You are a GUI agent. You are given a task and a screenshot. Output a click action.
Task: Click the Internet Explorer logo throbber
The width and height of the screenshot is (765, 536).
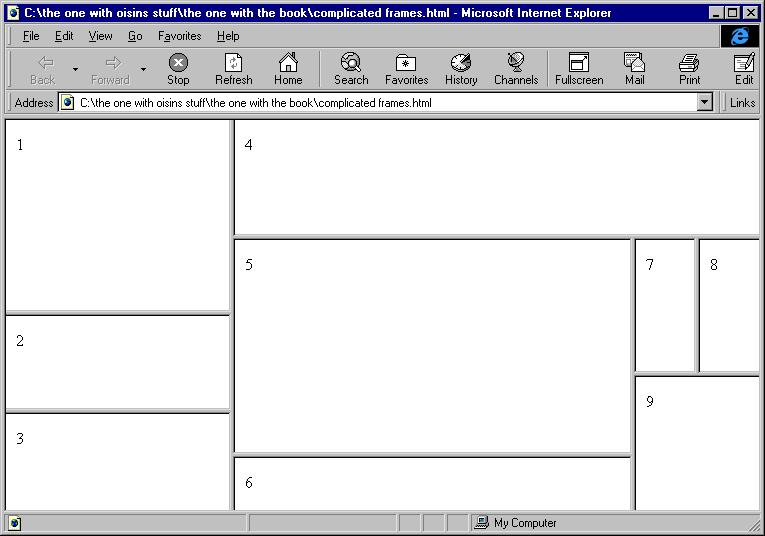pyautogui.click(x=740, y=36)
